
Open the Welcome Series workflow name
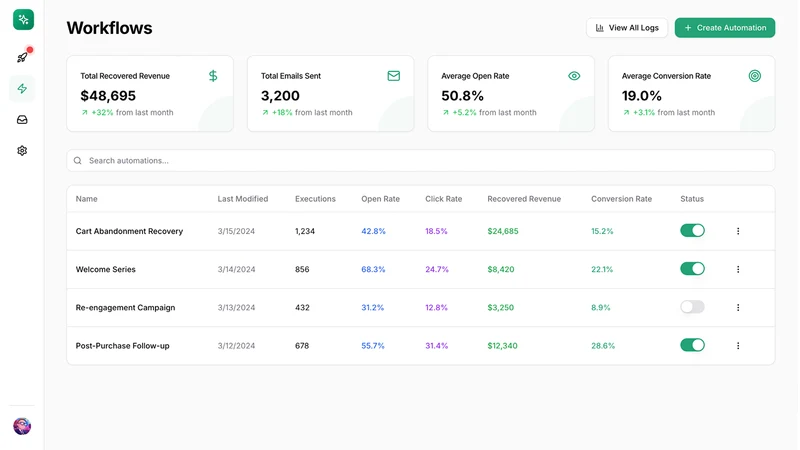pyautogui.click(x=106, y=269)
